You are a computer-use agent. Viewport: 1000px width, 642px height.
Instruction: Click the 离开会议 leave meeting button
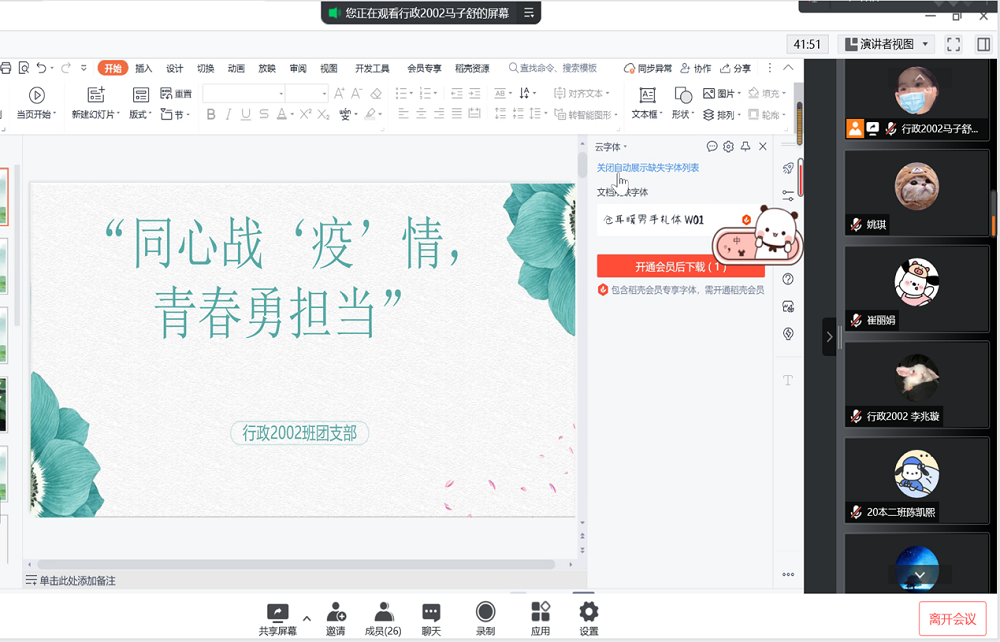pyautogui.click(x=952, y=618)
